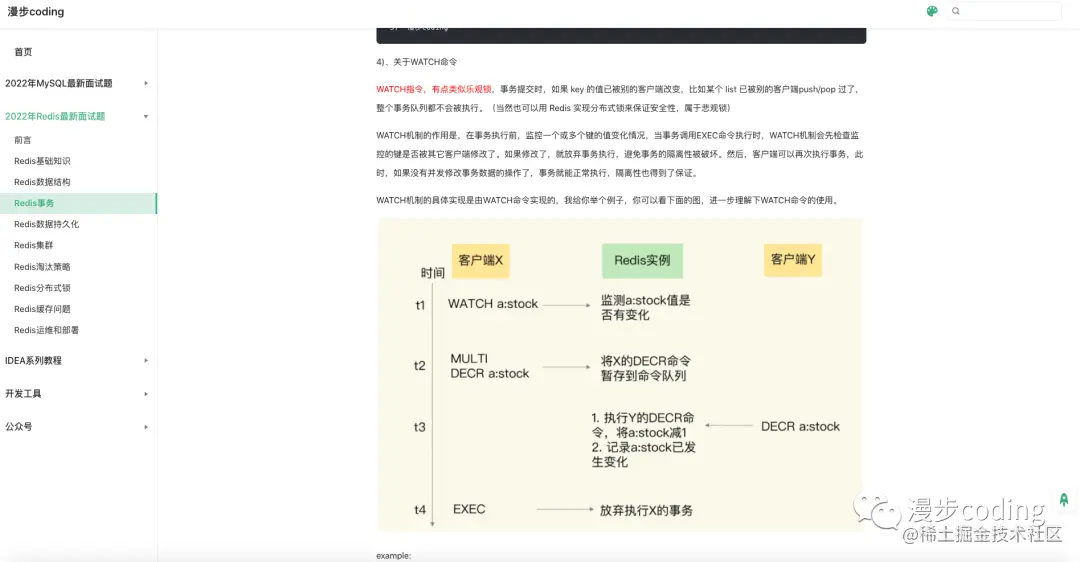This screenshot has width=1080, height=562.
Task: Open the Redis数据持久化 page
Action: click(46, 225)
